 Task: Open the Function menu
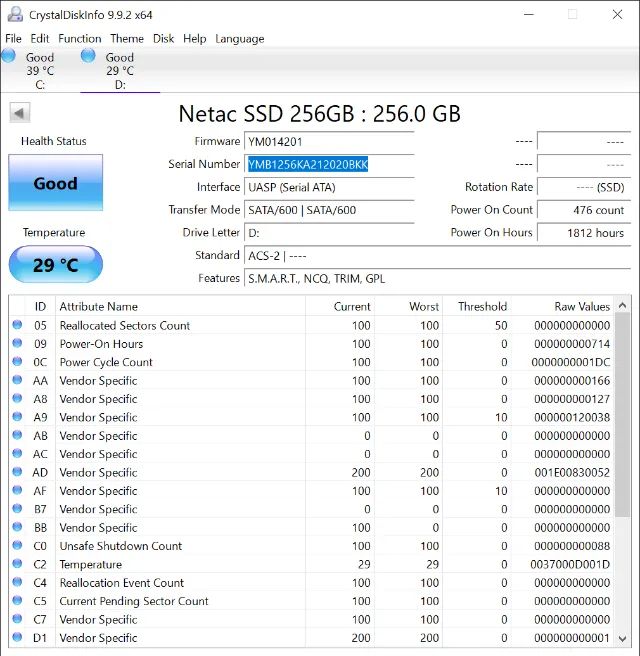(x=79, y=38)
